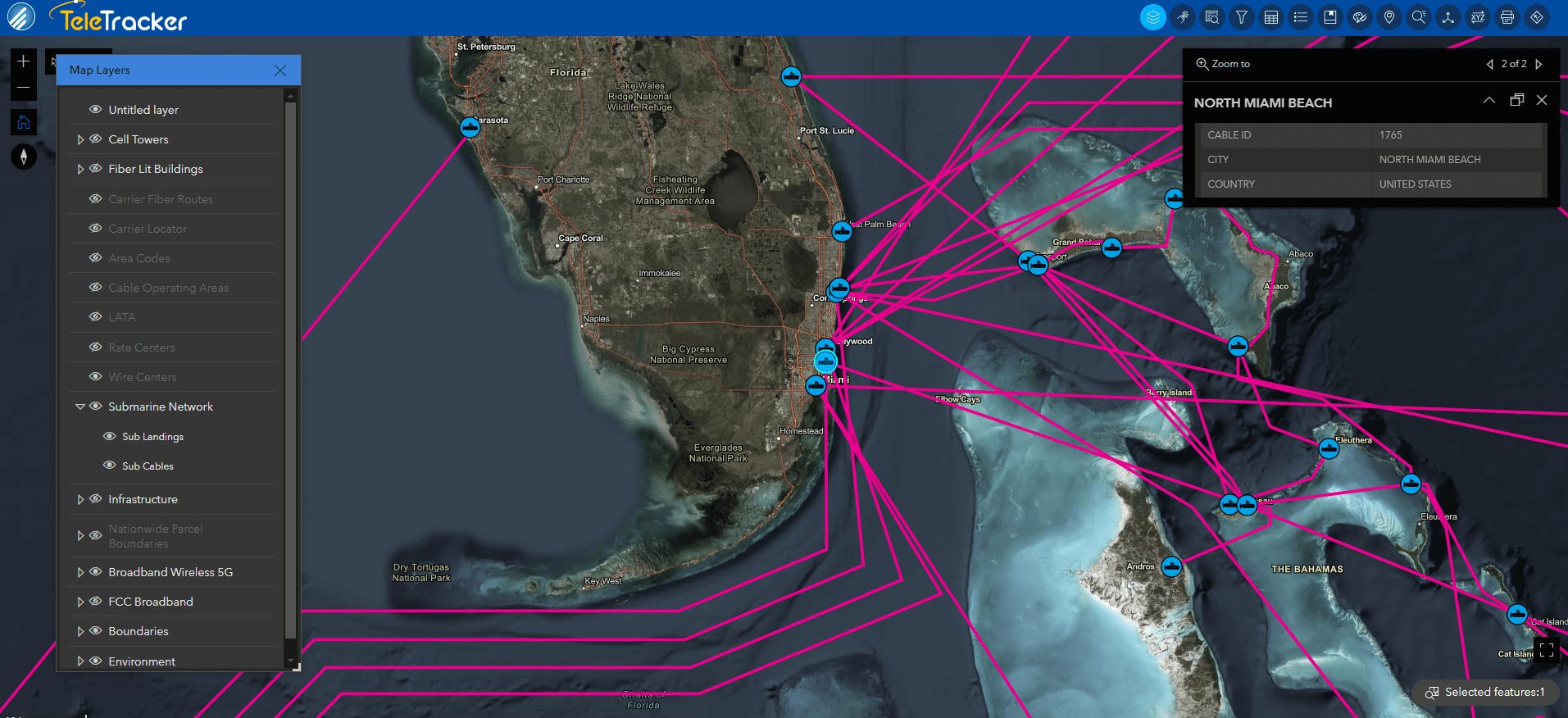This screenshot has width=1568, height=718.
Task: Collapse the North Miami Beach popup
Action: pos(1488,100)
